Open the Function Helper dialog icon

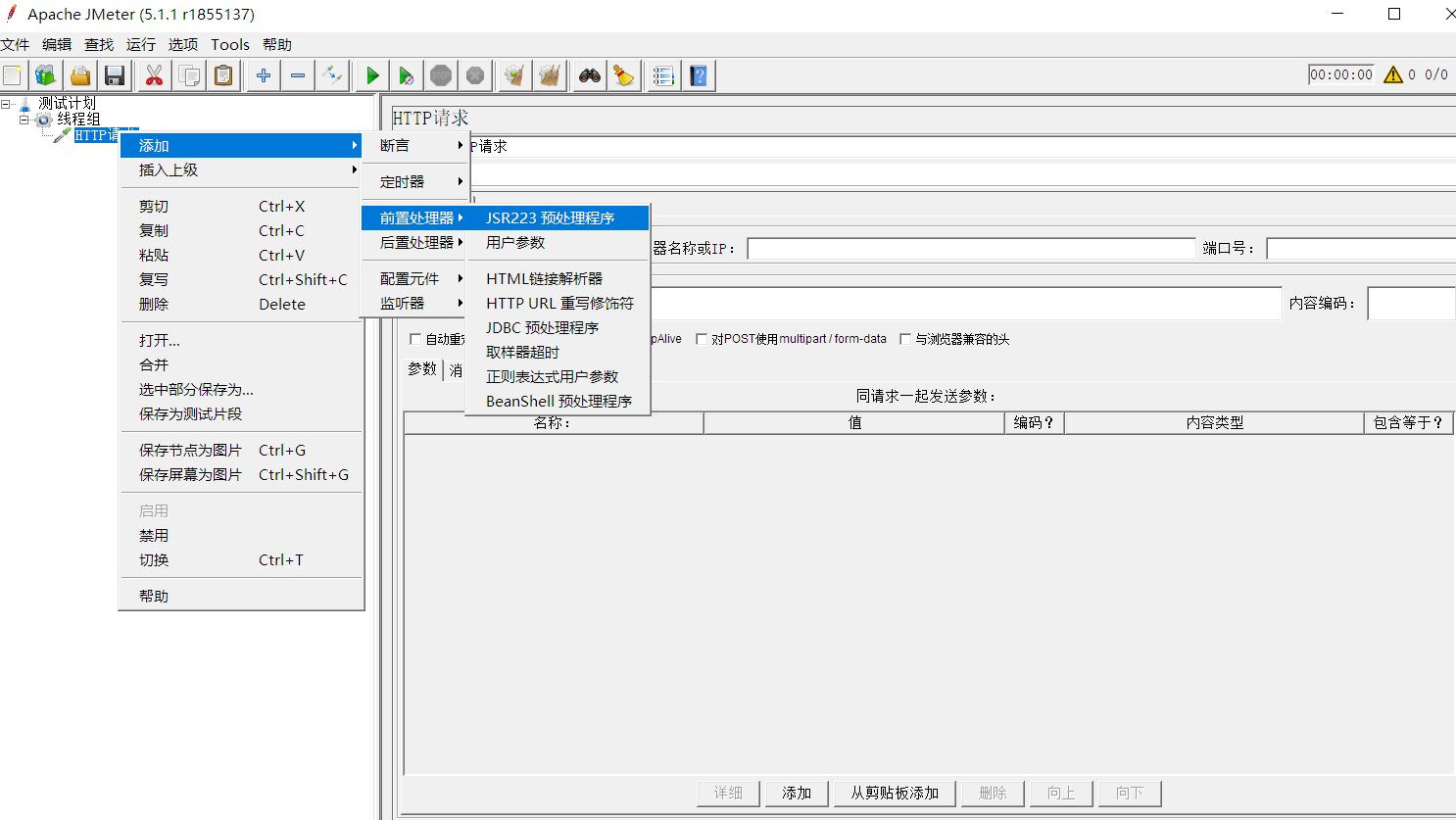pyautogui.click(x=663, y=75)
